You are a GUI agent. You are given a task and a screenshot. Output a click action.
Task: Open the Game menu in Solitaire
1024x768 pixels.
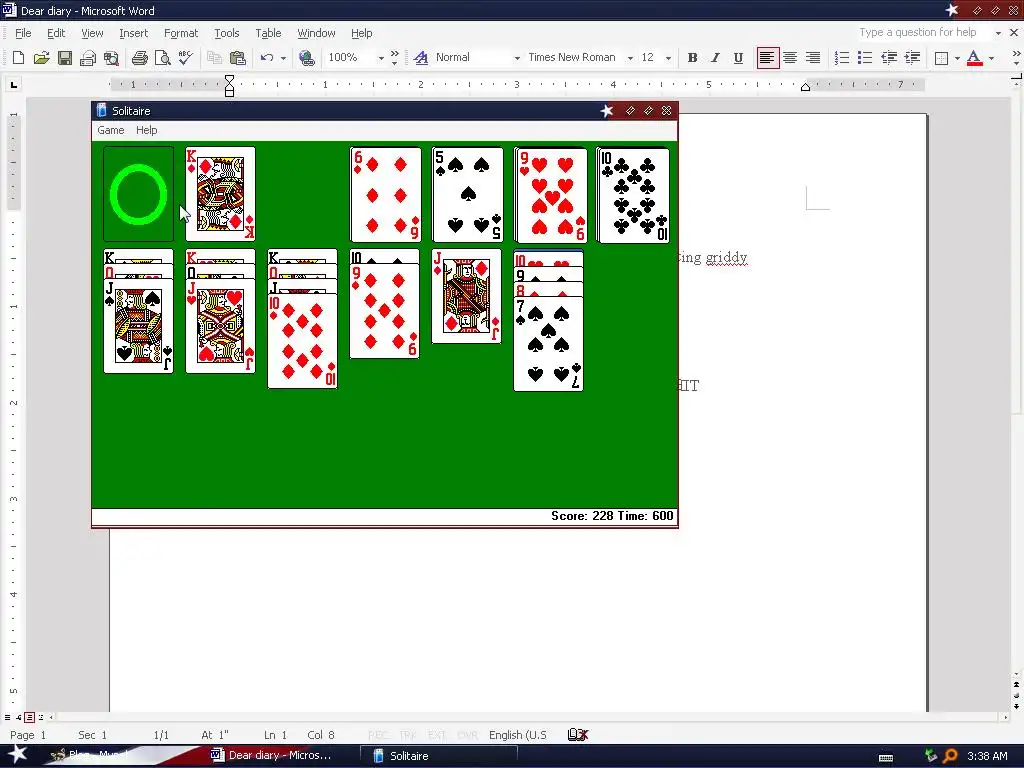110,130
